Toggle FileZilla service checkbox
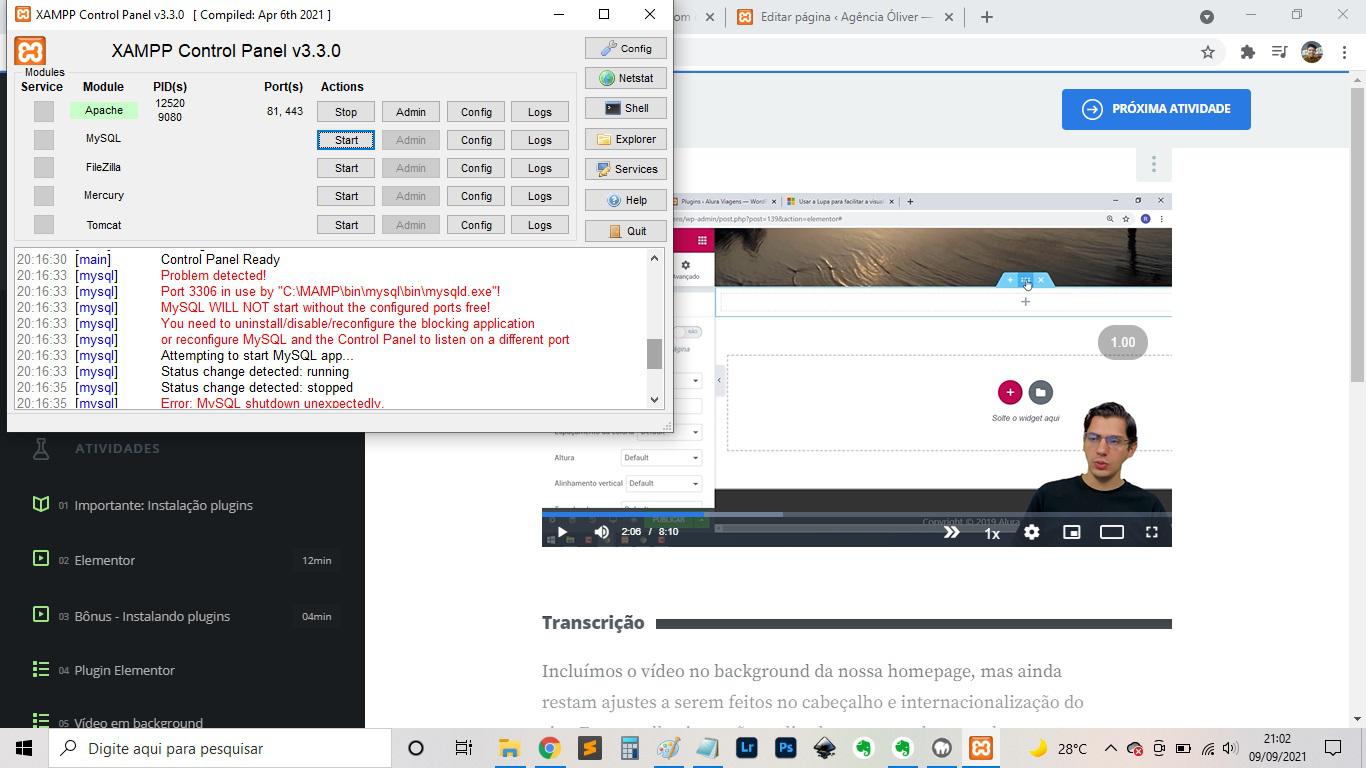Viewport: 1366px width, 768px height. (x=43, y=167)
